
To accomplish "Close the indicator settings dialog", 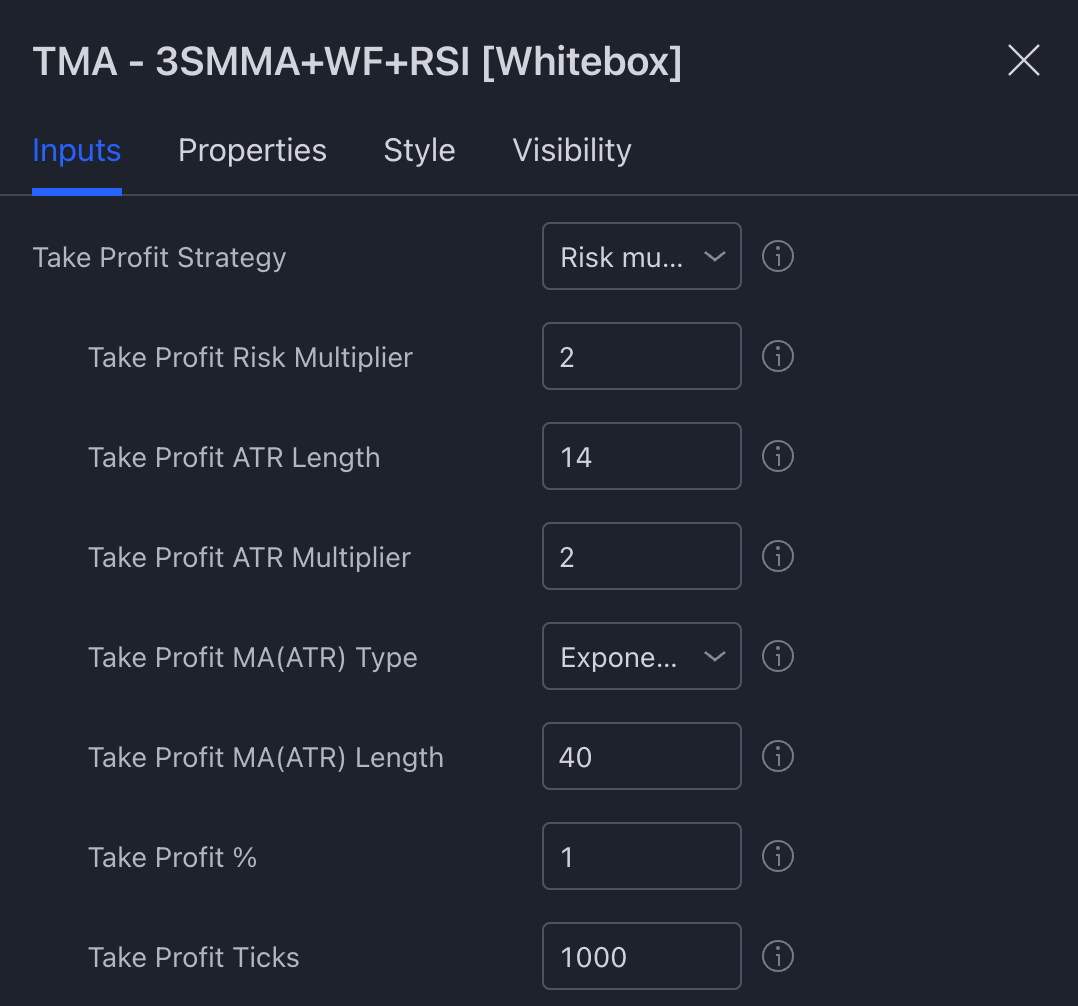I will (x=1024, y=61).
